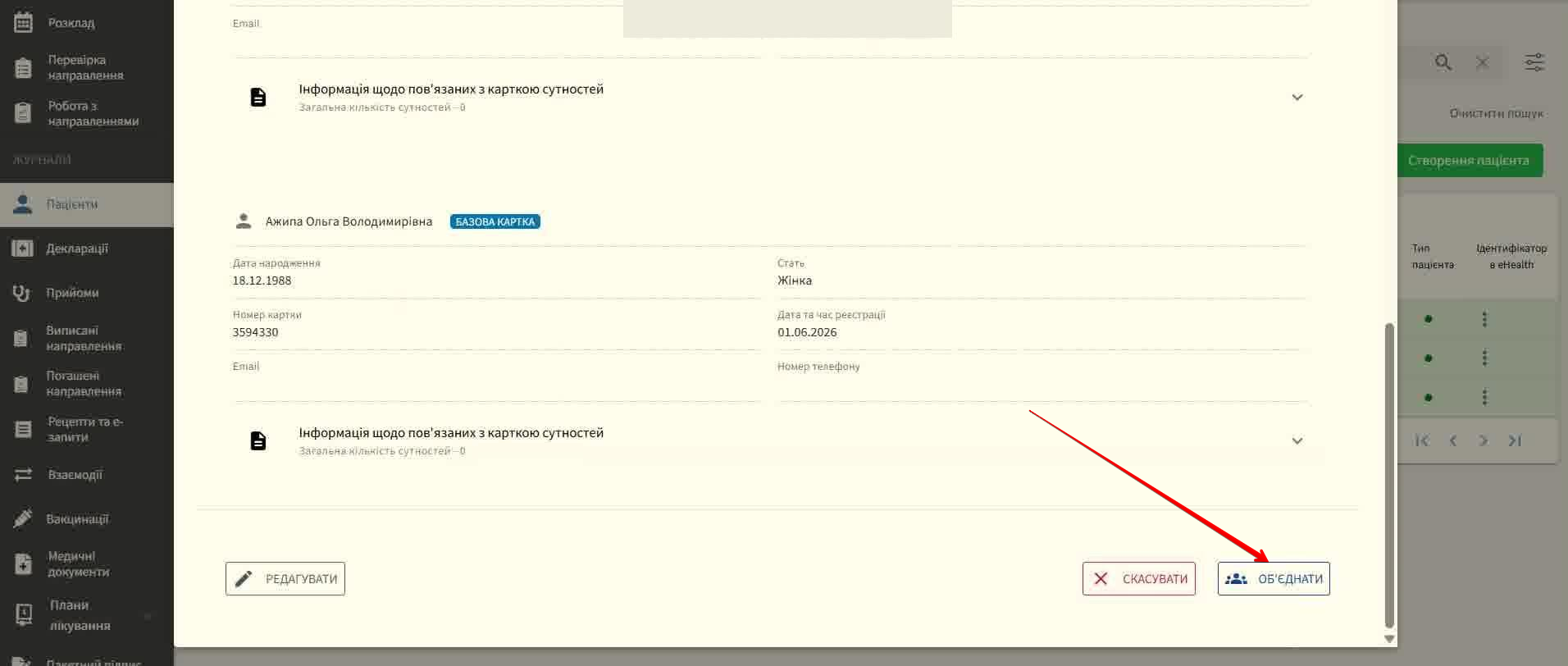Click СКАСУВАТИ to cancel merge

coord(1139,578)
